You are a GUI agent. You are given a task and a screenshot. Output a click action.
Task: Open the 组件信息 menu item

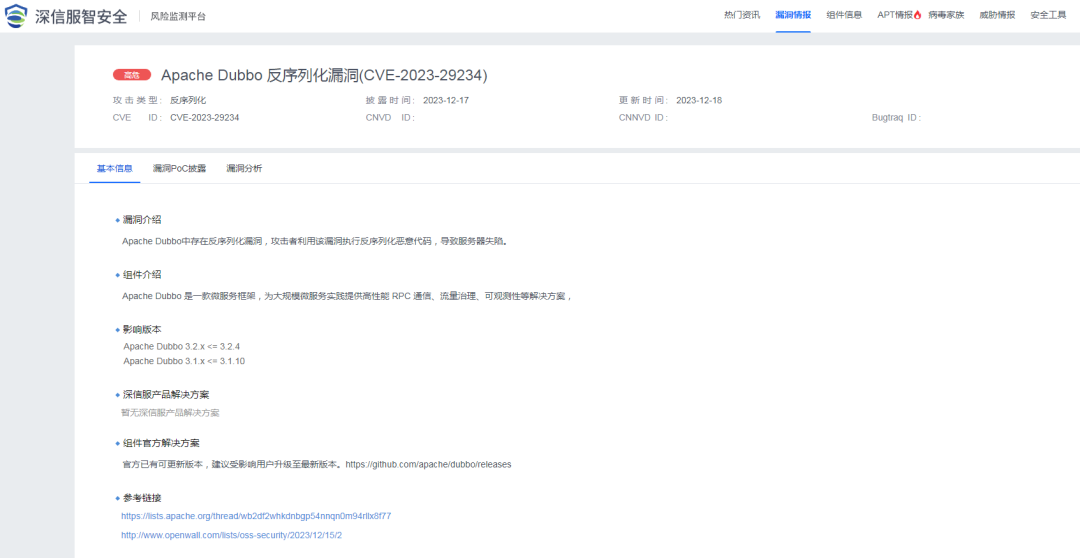(844, 15)
